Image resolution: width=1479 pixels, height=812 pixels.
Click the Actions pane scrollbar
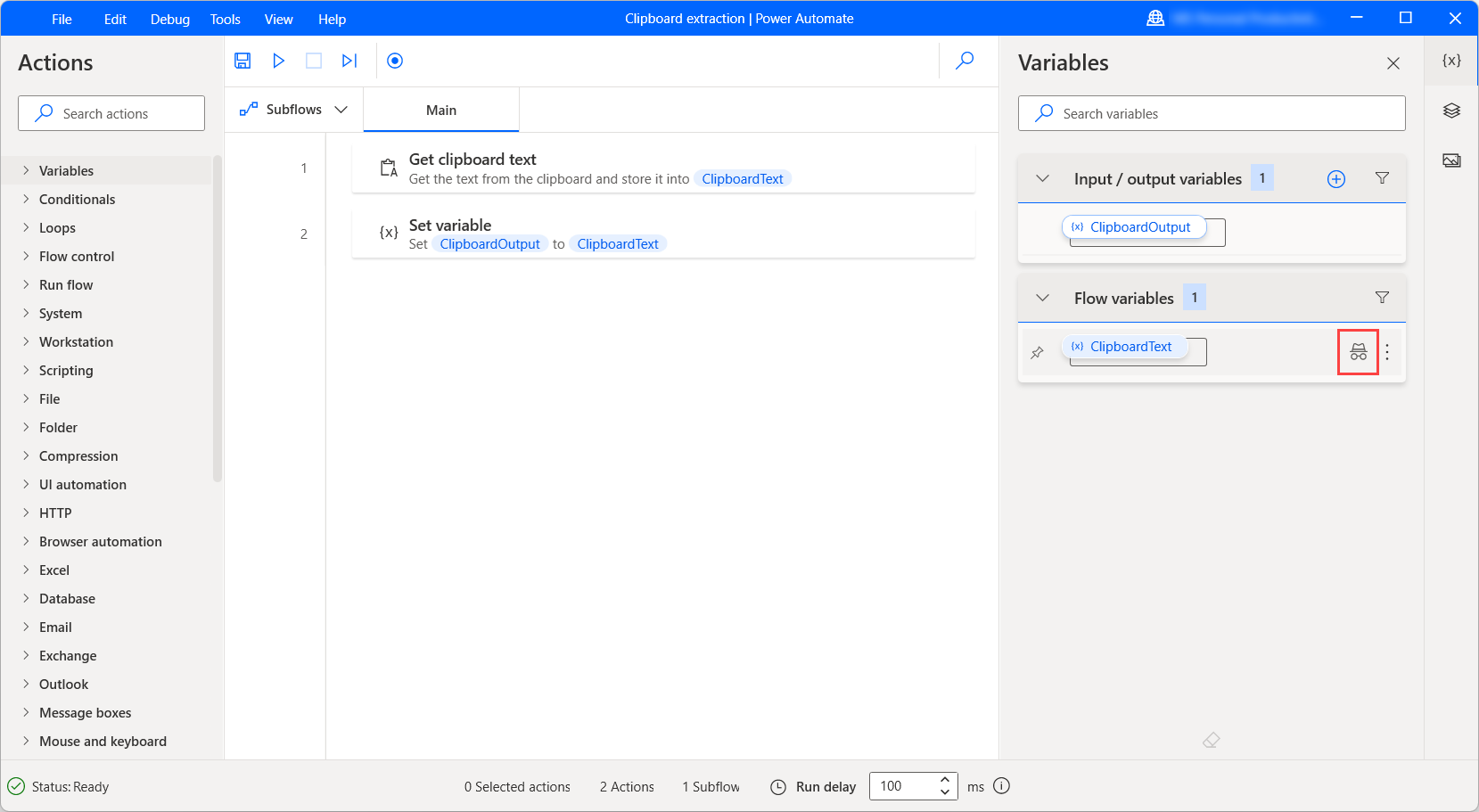coord(218,319)
